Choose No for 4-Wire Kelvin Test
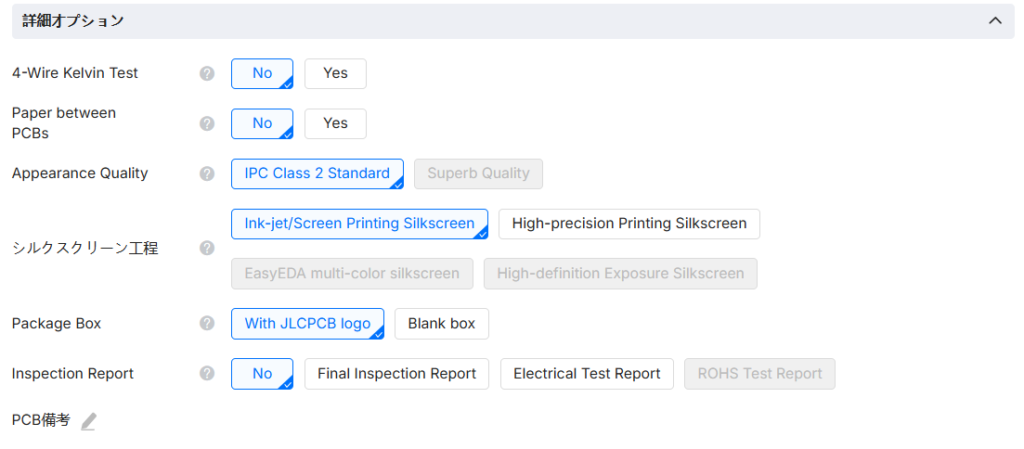 pyautogui.click(x=262, y=73)
